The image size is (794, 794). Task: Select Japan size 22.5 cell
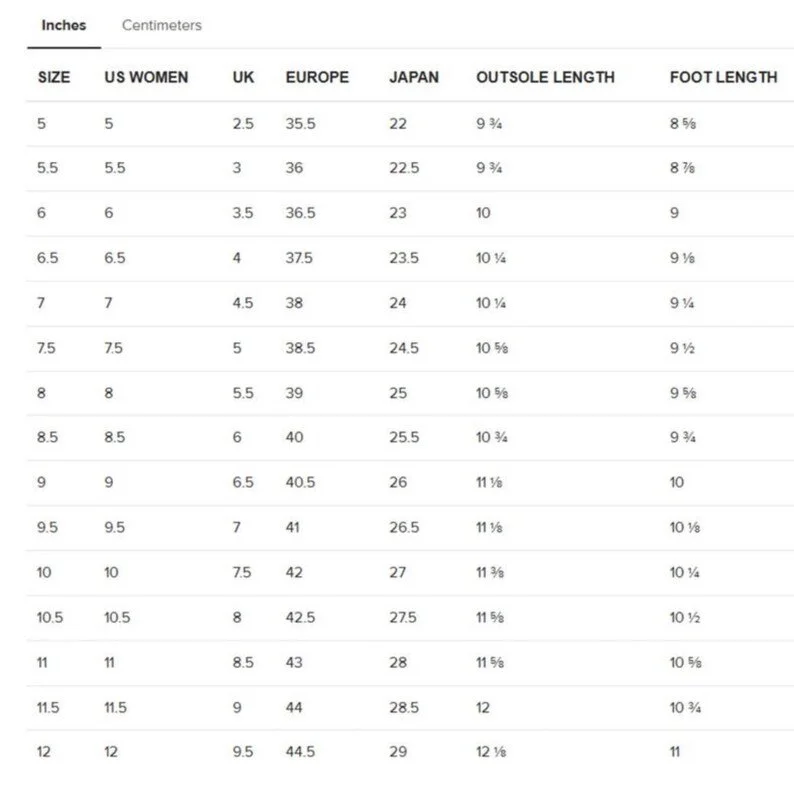point(404,168)
